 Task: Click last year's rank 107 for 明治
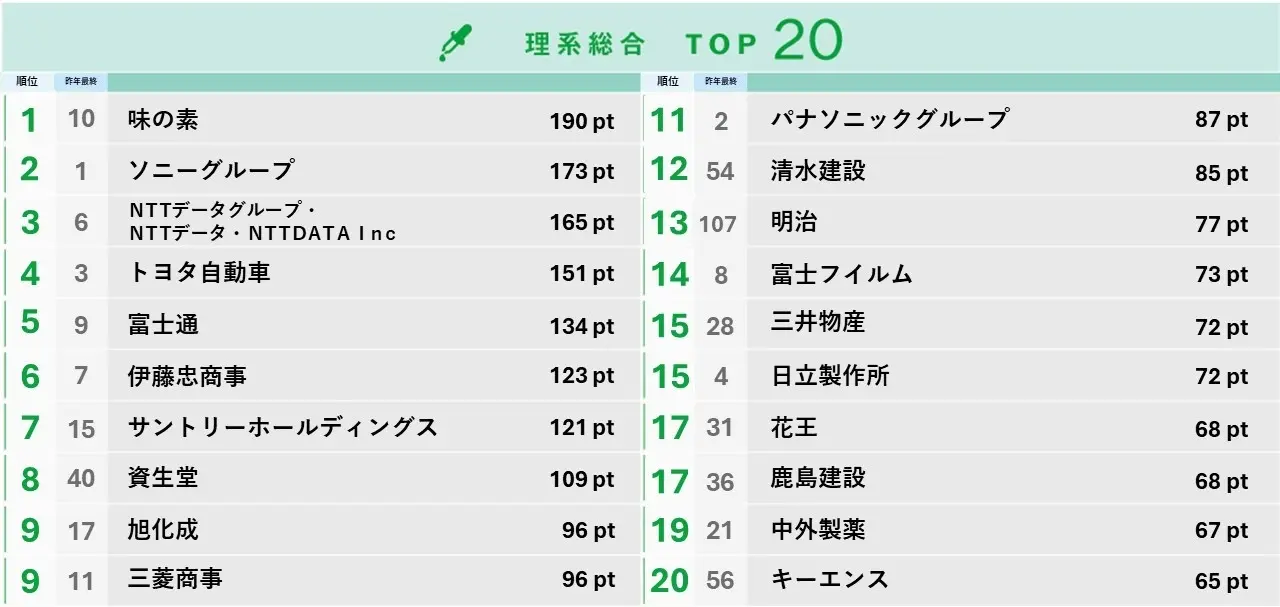pyautogui.click(x=718, y=224)
